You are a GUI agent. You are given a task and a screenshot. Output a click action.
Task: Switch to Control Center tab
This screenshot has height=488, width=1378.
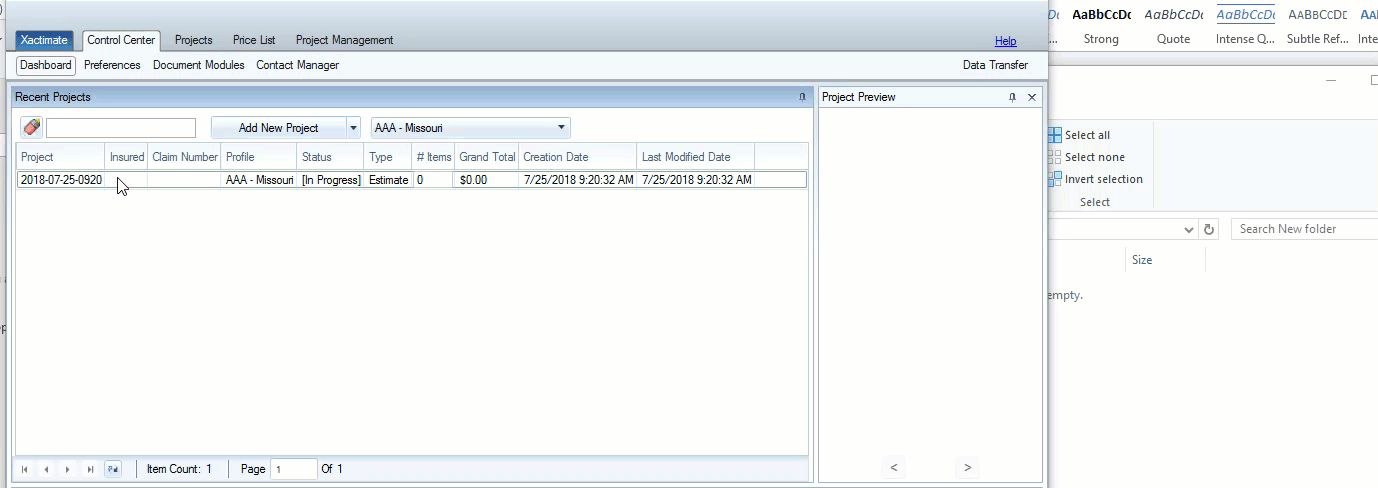click(121, 40)
